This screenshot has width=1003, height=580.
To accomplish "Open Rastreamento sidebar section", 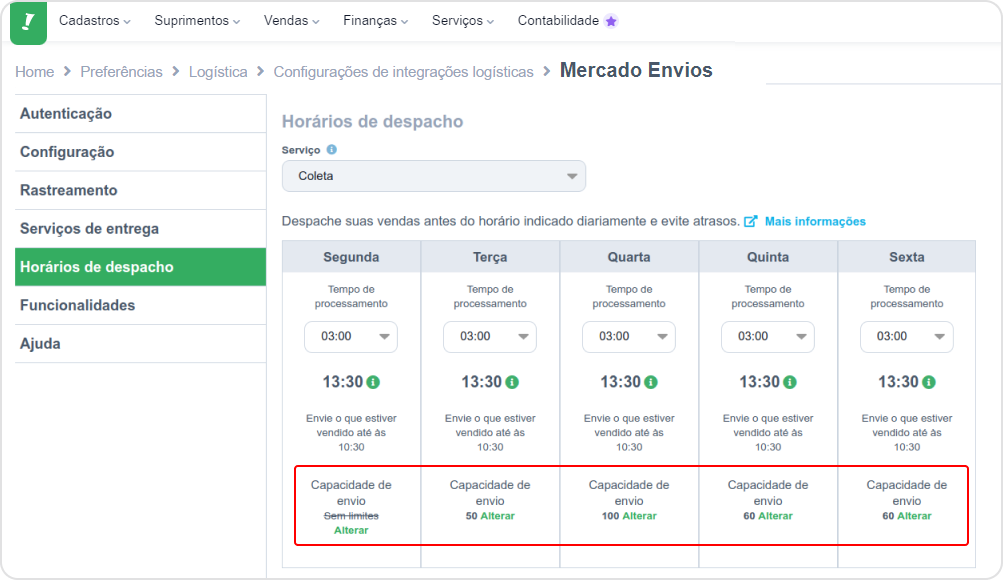I will 140,191.
